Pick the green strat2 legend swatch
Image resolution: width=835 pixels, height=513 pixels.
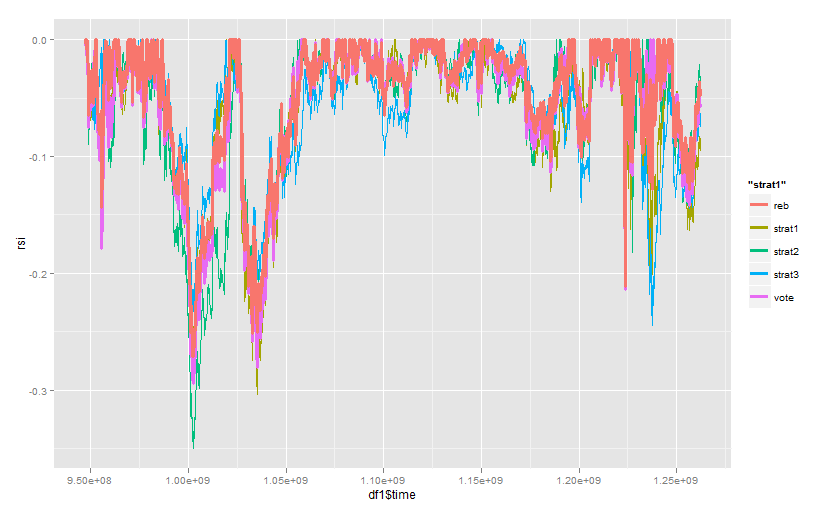pos(760,251)
